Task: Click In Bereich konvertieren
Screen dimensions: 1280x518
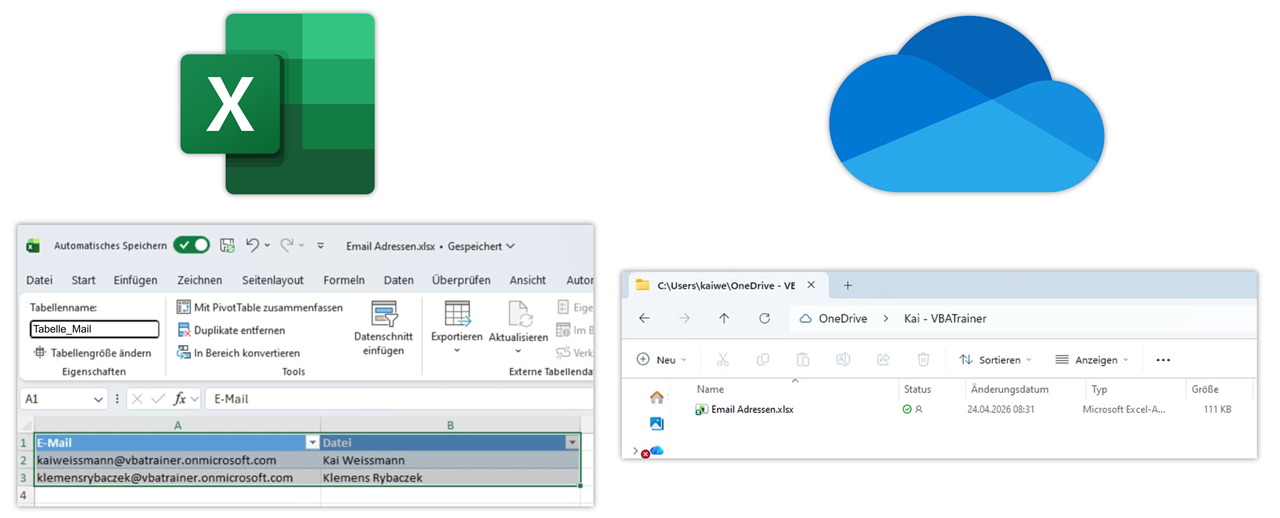Action: click(238, 353)
